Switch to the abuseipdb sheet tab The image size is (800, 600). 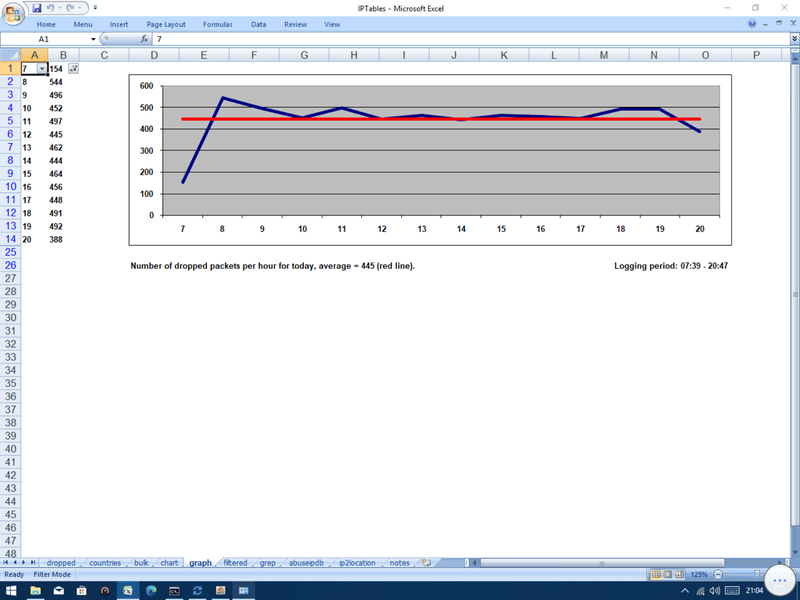[x=306, y=563]
